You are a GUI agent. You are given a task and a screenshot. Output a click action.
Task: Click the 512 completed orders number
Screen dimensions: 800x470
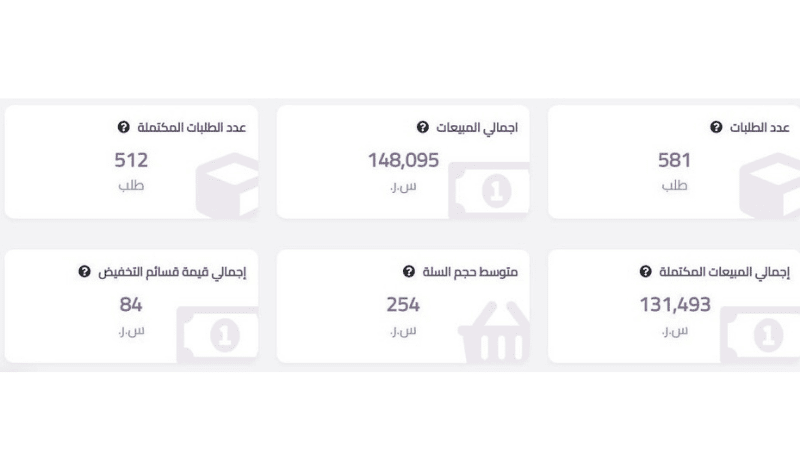tap(131, 160)
